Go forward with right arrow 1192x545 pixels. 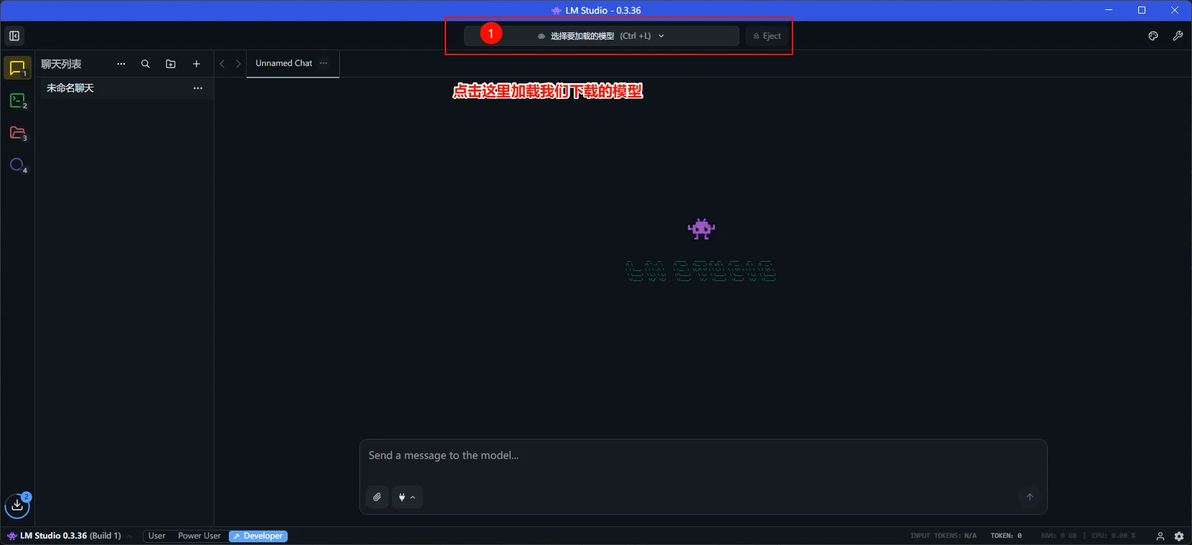tap(238, 64)
